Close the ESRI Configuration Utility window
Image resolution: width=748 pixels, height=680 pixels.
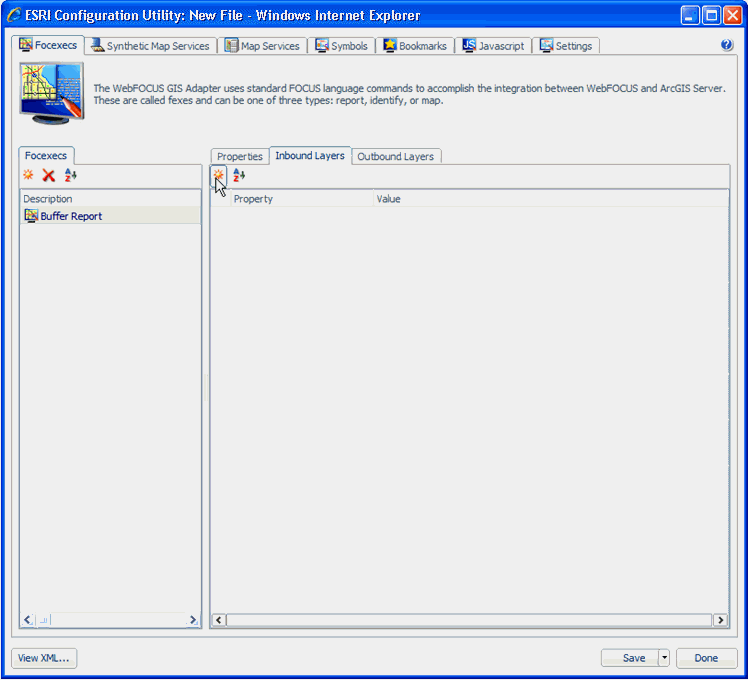pos(732,15)
